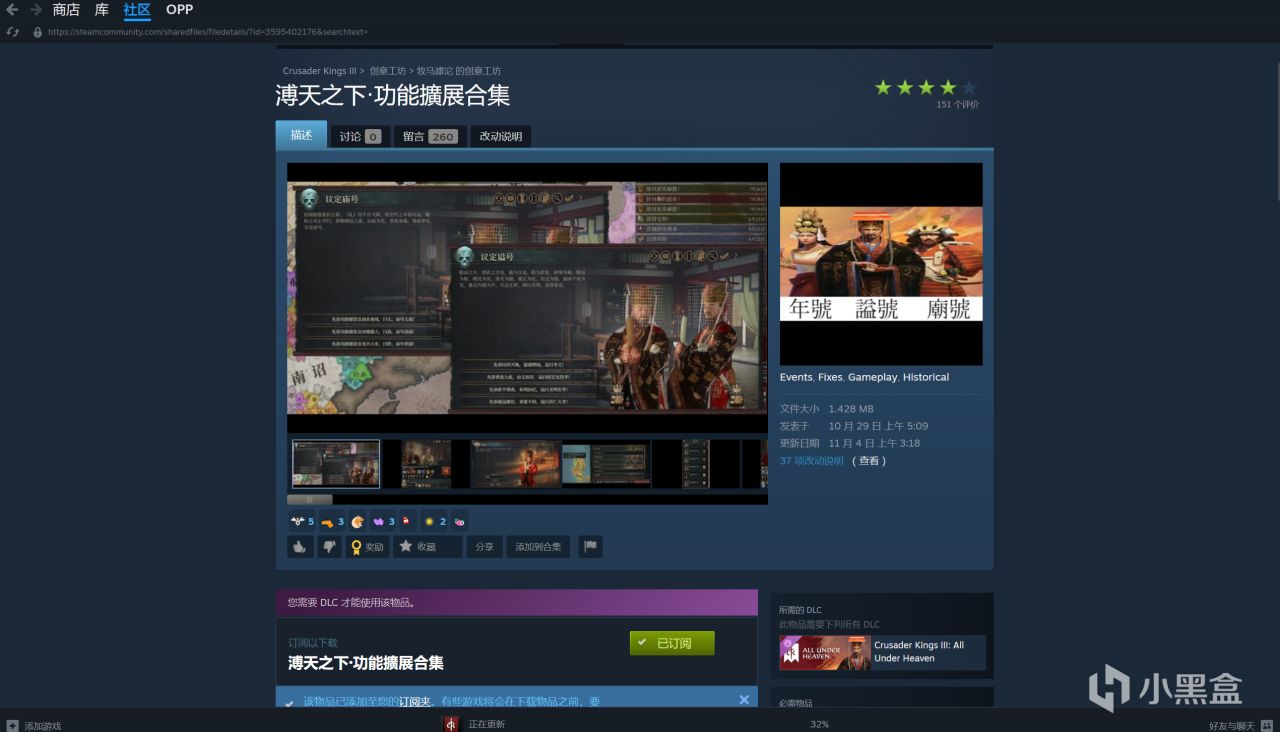Image resolution: width=1280 pixels, height=732 pixels.
Task: Click the 分享 share button
Action: (484, 547)
